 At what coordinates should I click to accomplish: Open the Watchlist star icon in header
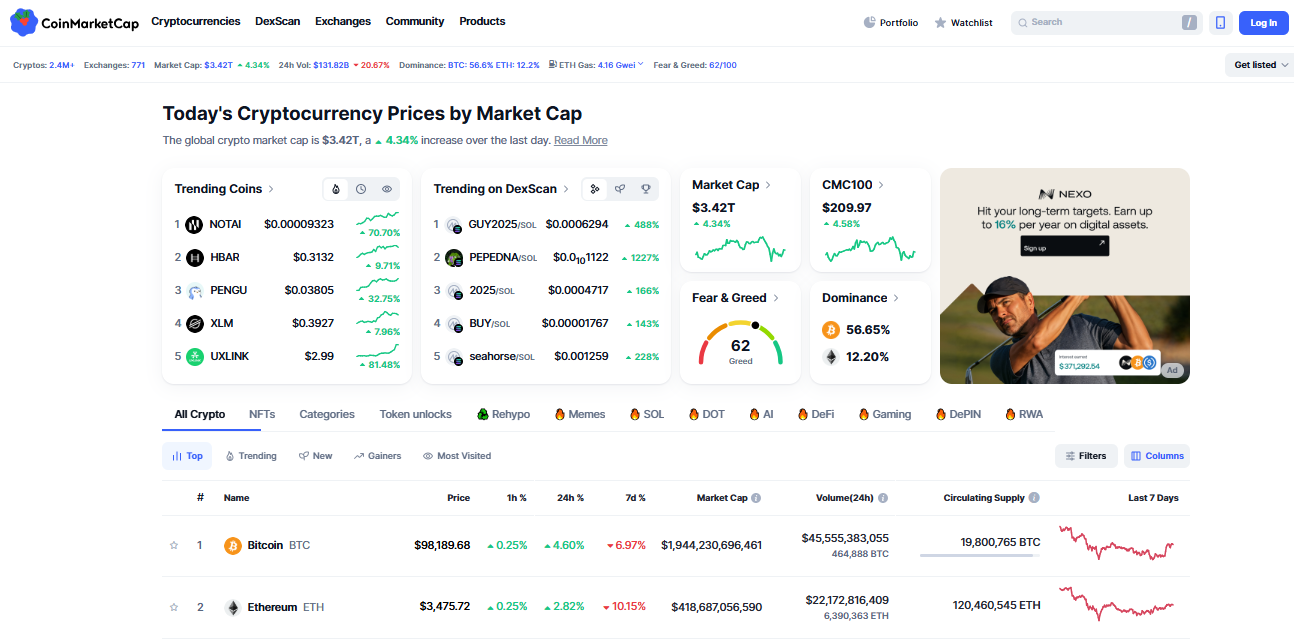940,23
